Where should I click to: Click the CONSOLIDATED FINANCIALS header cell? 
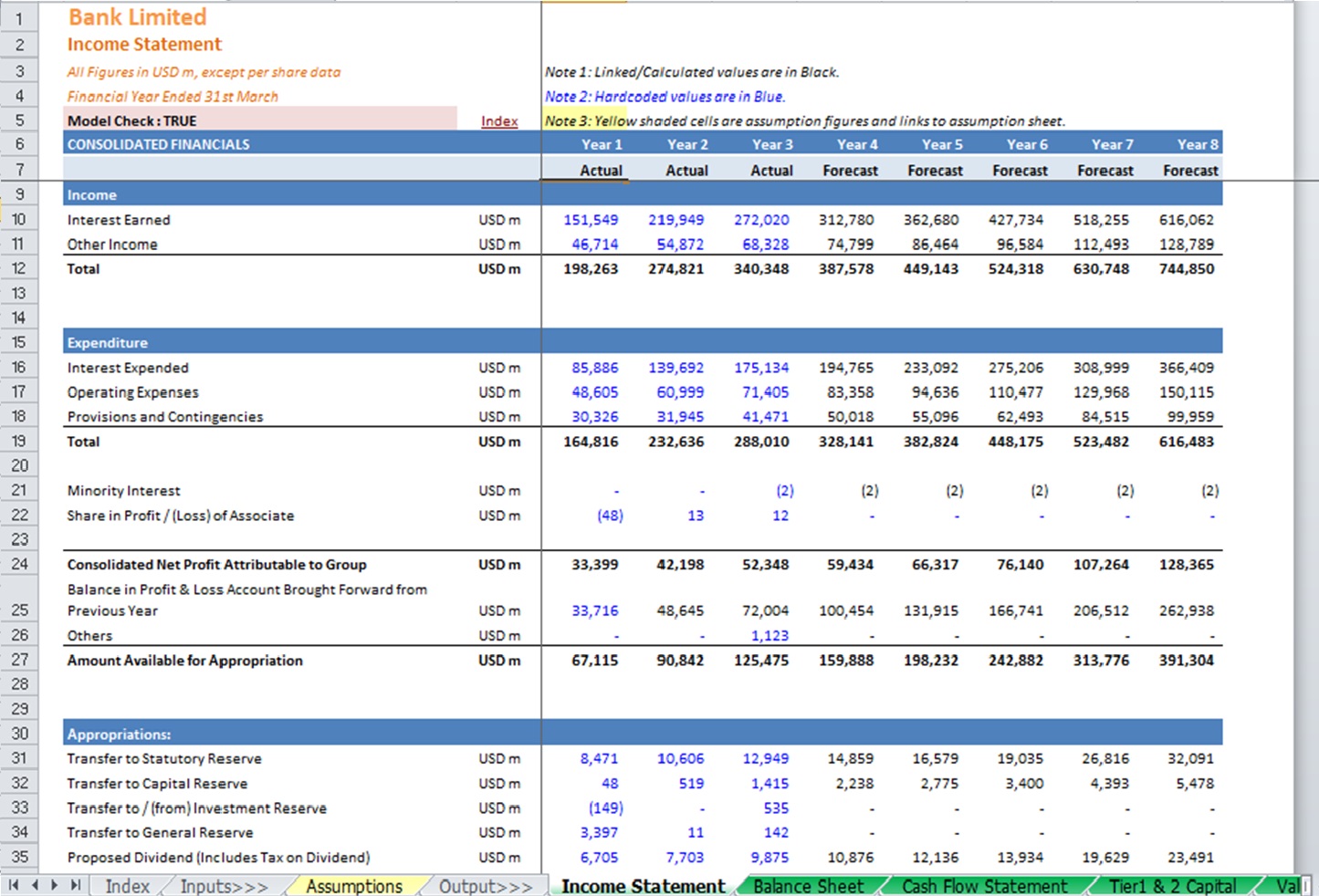158,144
